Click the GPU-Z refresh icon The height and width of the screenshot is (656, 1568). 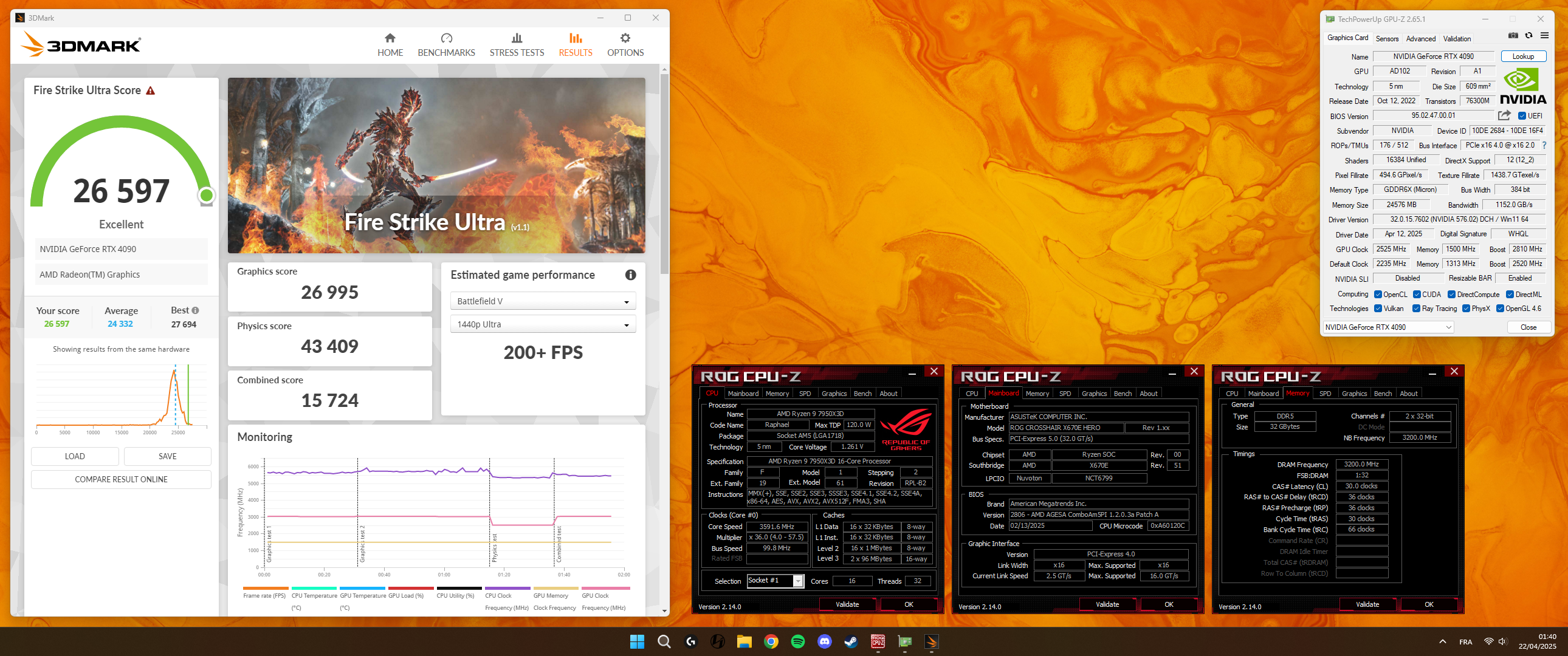pos(1528,36)
